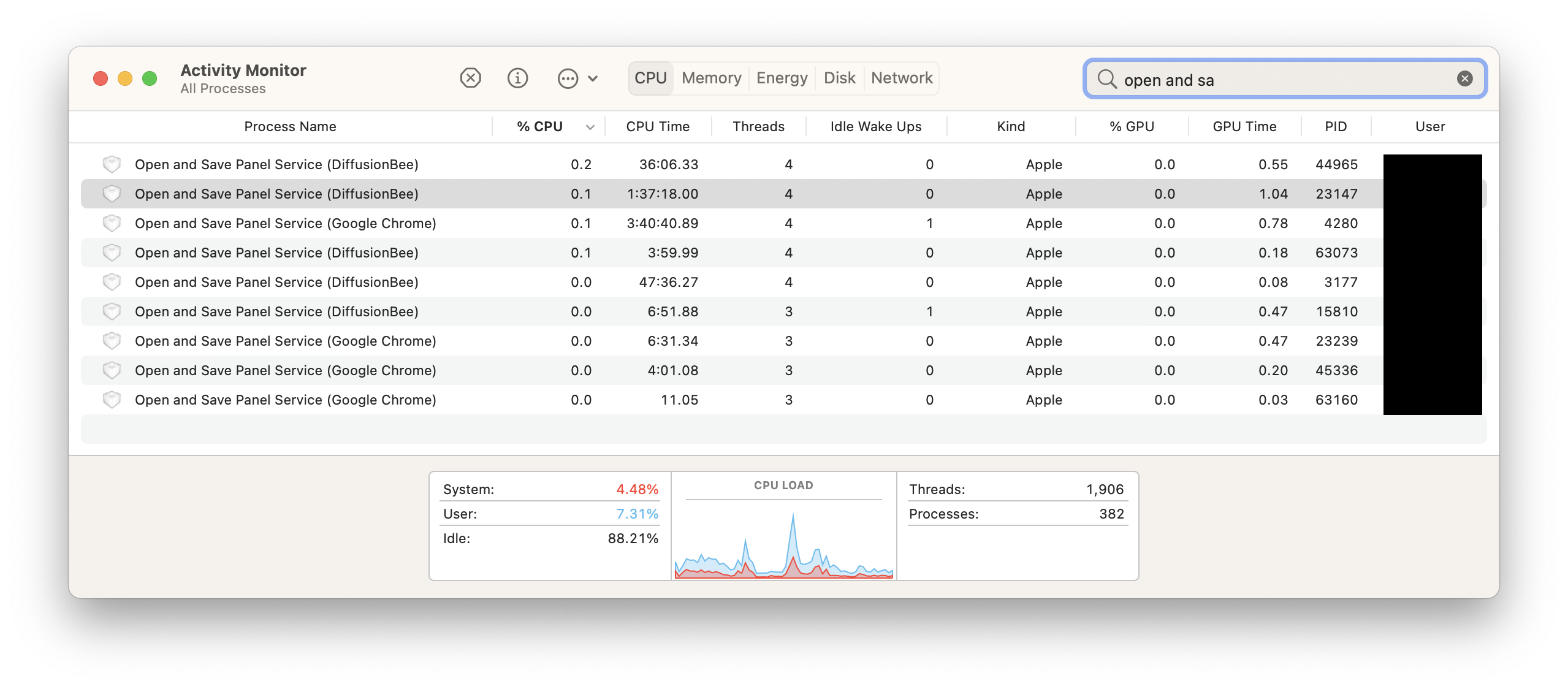
Task: Clear the search using the circular x icon
Action: coord(1464,78)
